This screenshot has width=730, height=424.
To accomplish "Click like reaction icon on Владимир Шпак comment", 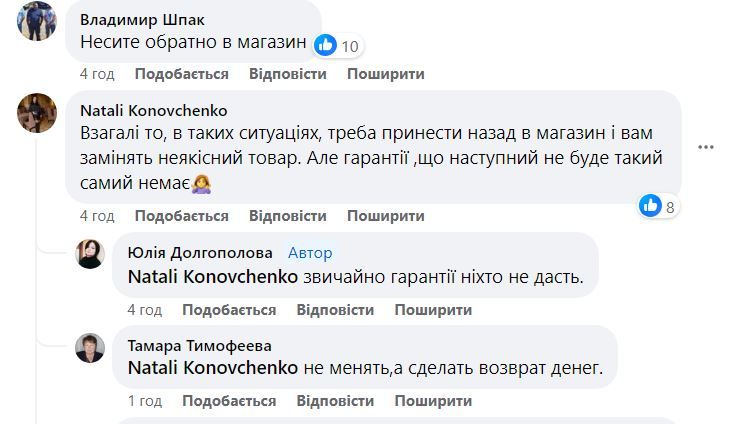I will [x=325, y=45].
